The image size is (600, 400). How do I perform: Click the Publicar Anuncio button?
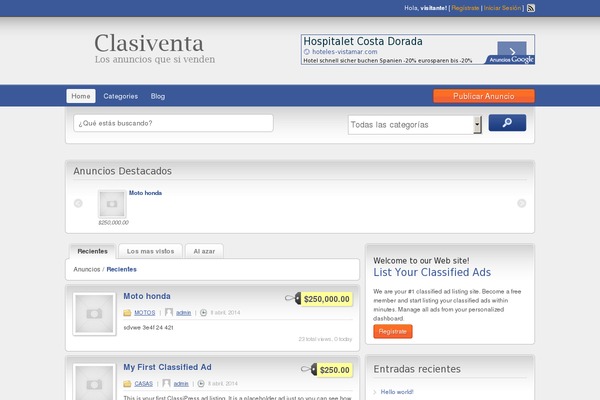[x=484, y=96]
